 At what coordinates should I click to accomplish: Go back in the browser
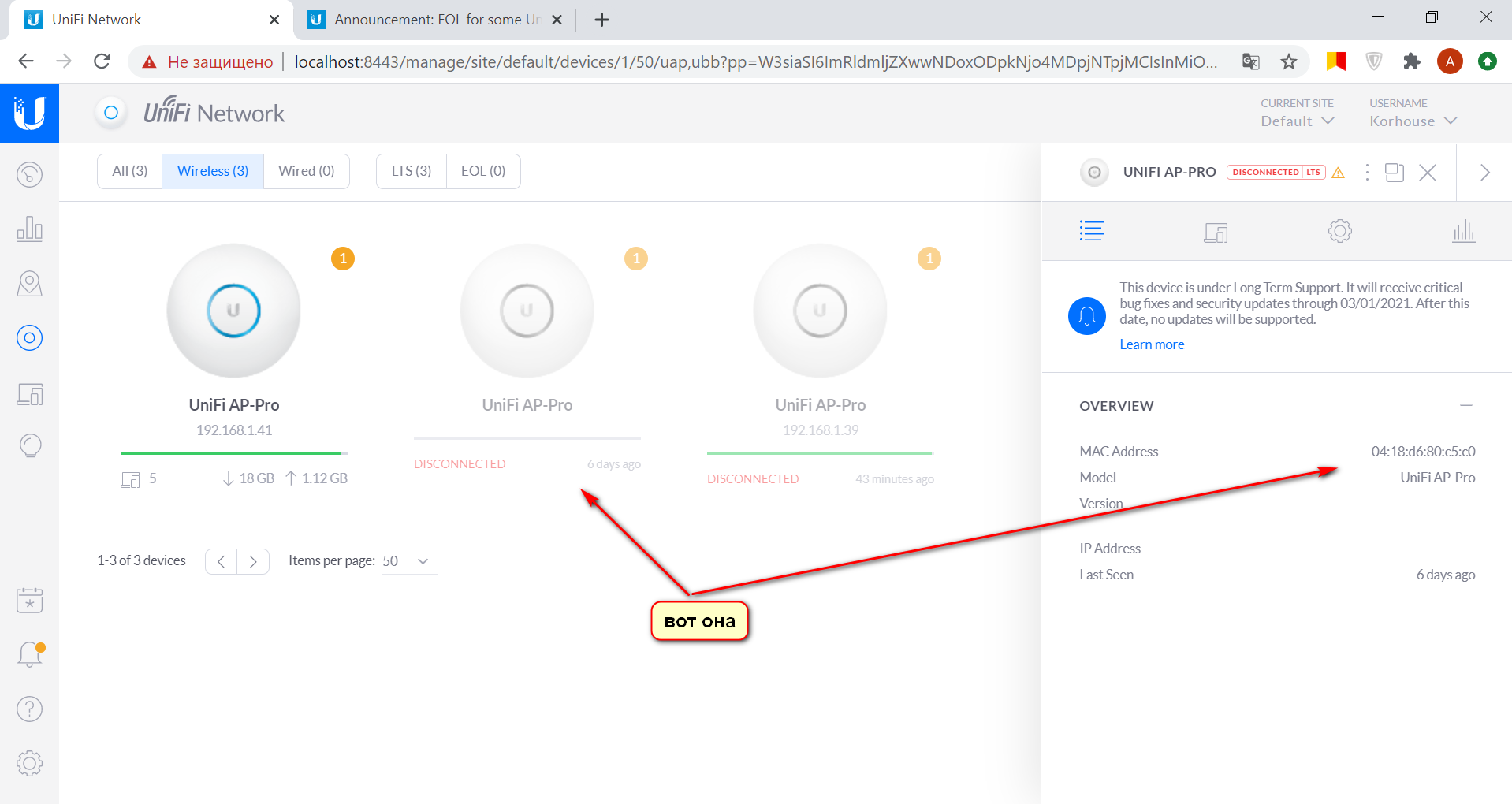[26, 61]
